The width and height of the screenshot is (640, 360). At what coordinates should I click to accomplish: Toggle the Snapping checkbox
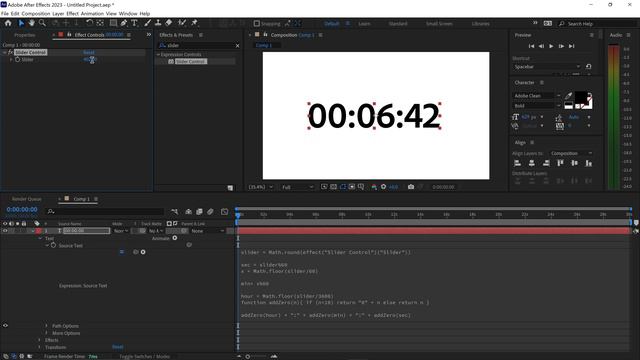tap(257, 24)
